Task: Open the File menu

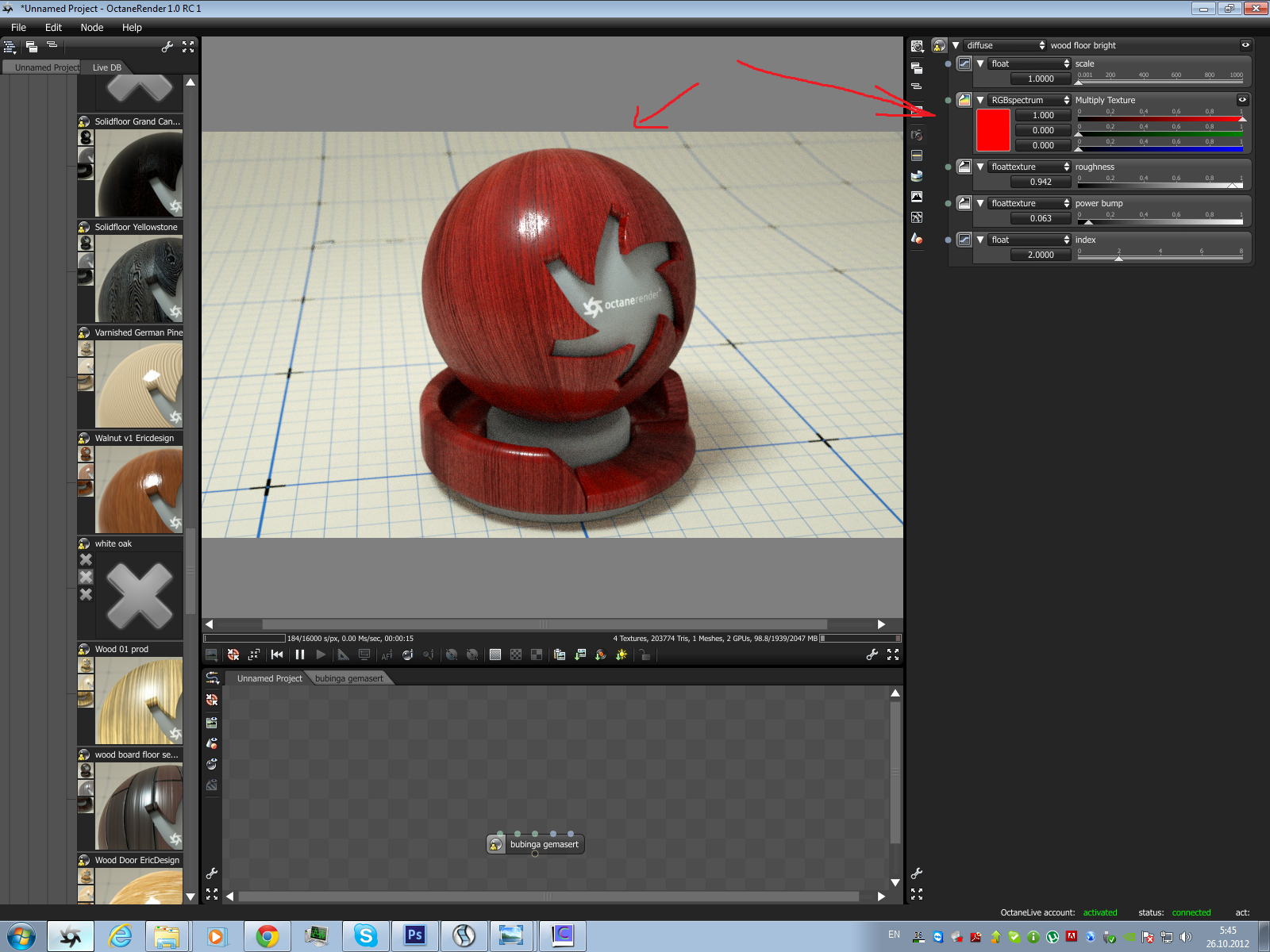Action: point(18,27)
